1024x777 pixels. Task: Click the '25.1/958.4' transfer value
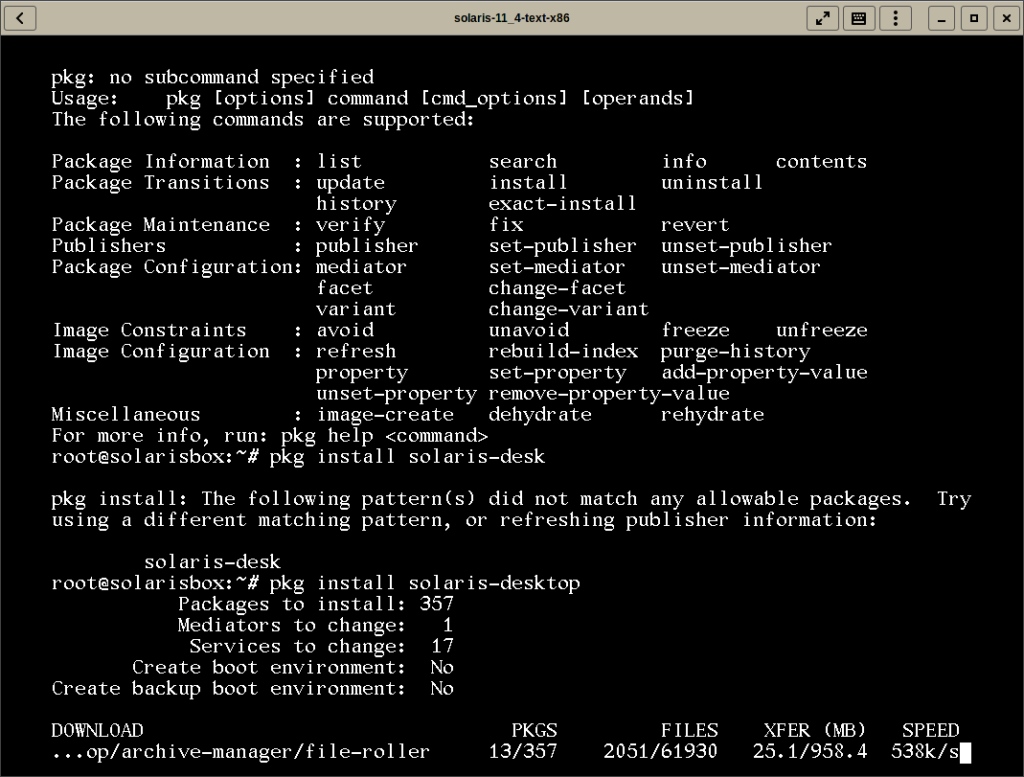point(810,752)
